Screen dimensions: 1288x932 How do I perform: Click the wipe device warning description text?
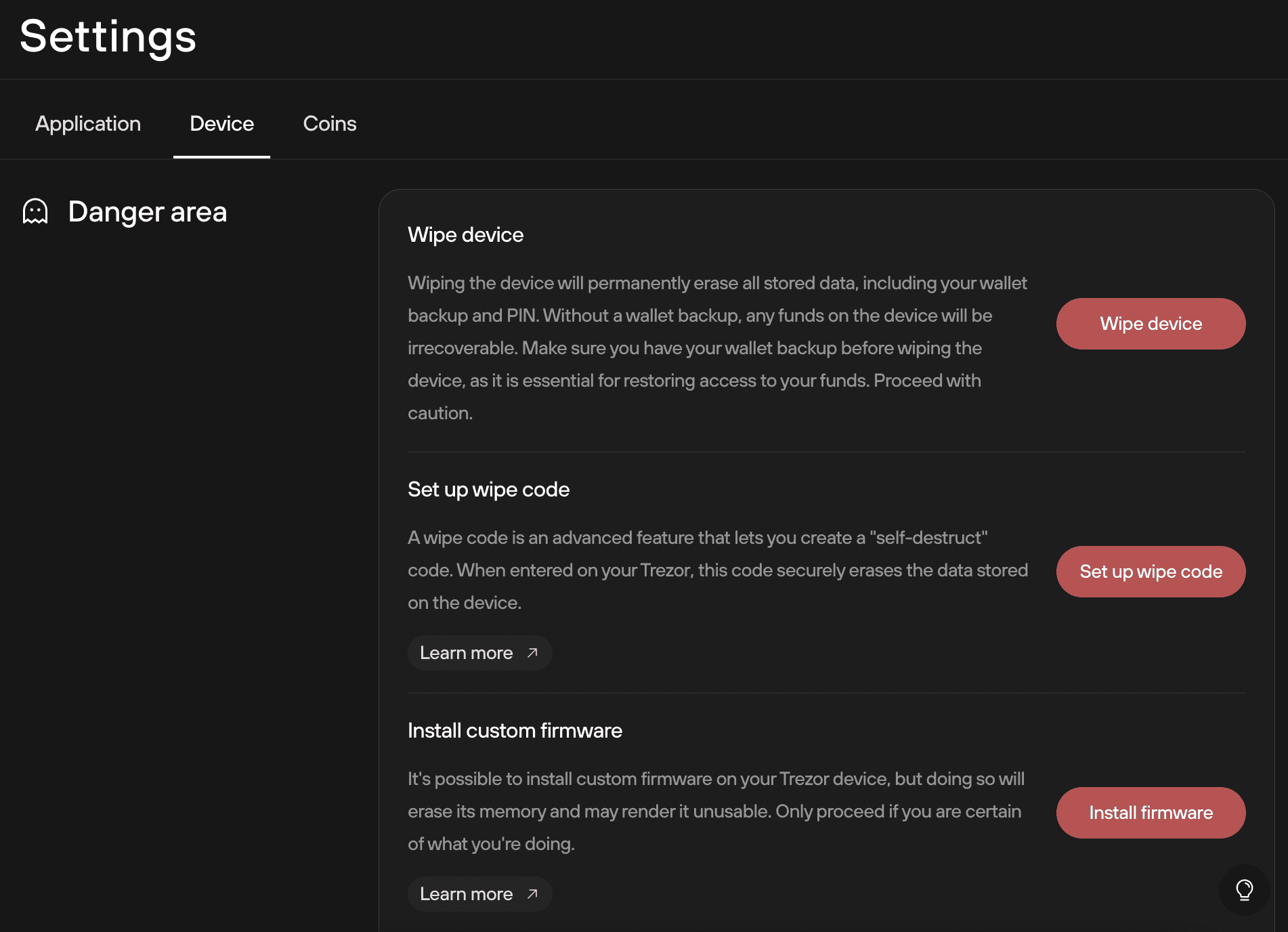(718, 348)
